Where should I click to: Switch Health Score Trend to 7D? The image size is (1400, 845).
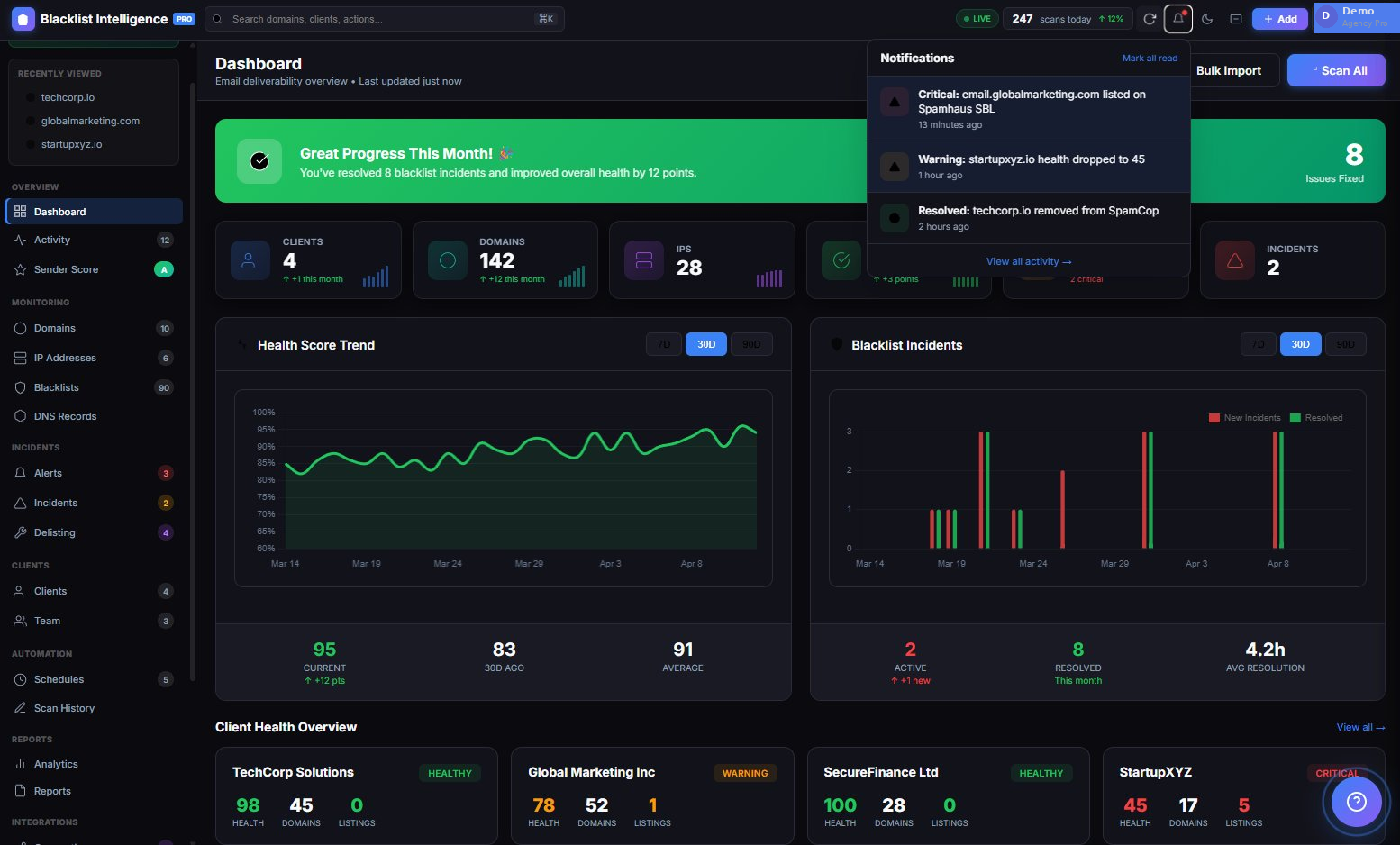(x=663, y=344)
